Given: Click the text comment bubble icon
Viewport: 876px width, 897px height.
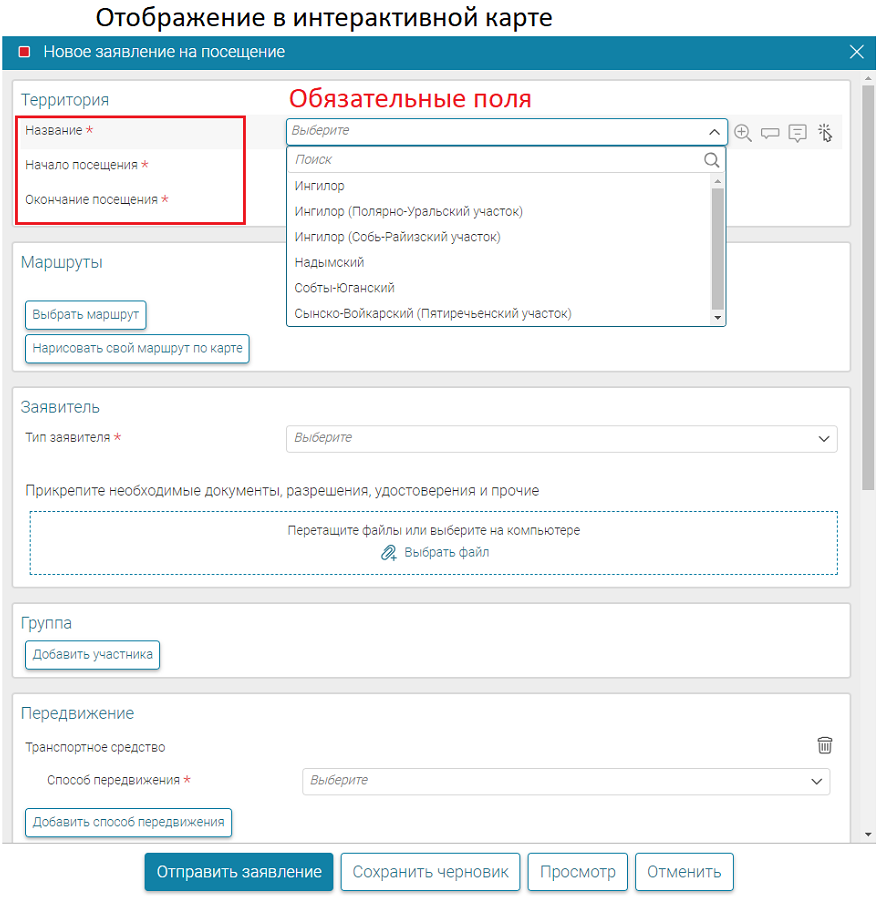Looking at the screenshot, I should point(797,132).
